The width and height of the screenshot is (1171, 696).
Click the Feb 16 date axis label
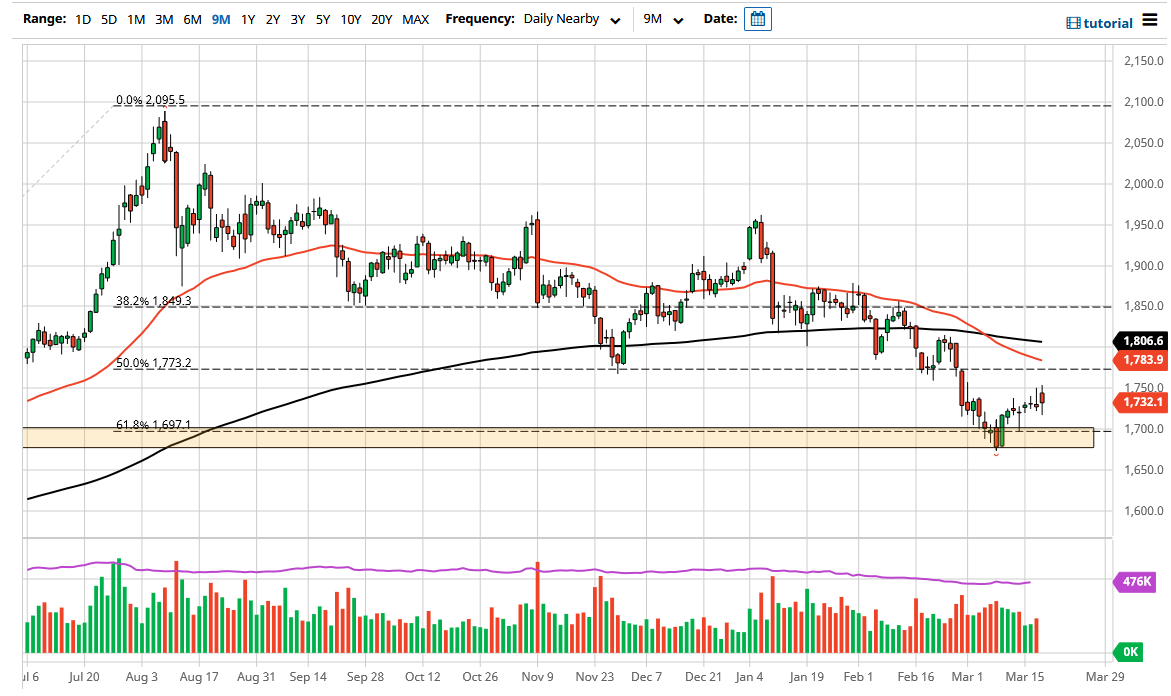[916, 677]
